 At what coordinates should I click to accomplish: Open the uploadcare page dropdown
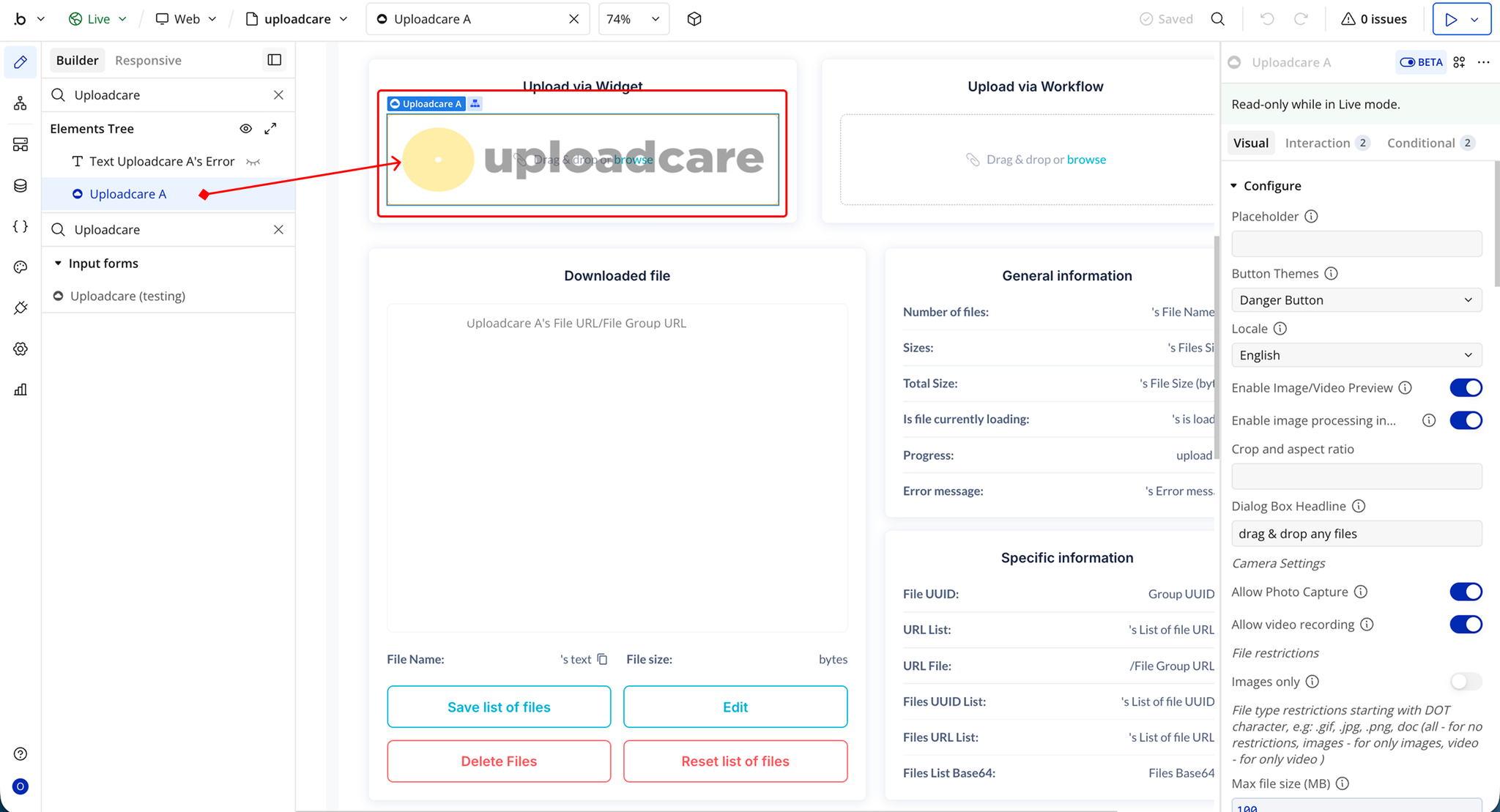297,19
